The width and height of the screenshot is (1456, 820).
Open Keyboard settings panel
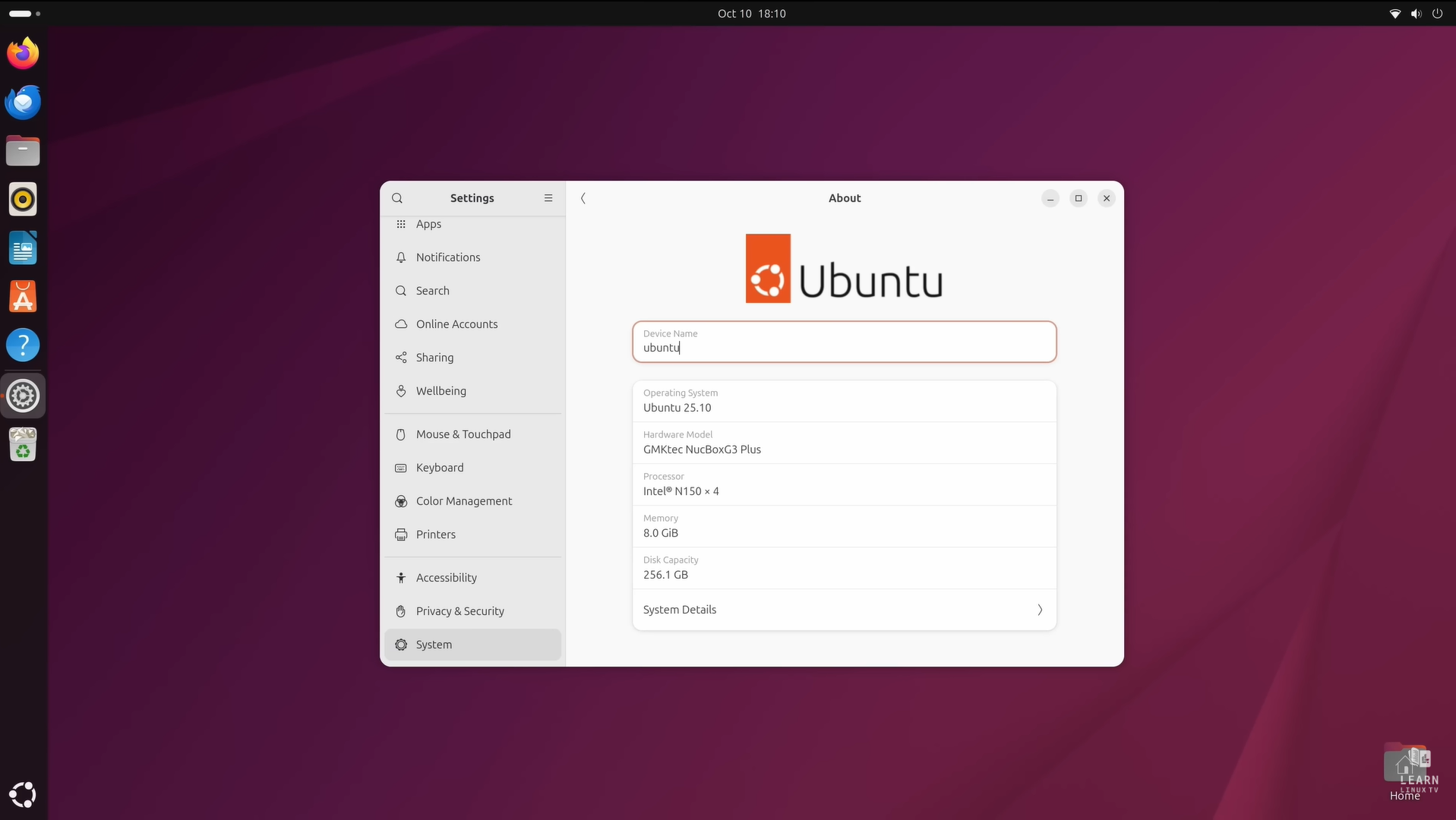(472, 468)
